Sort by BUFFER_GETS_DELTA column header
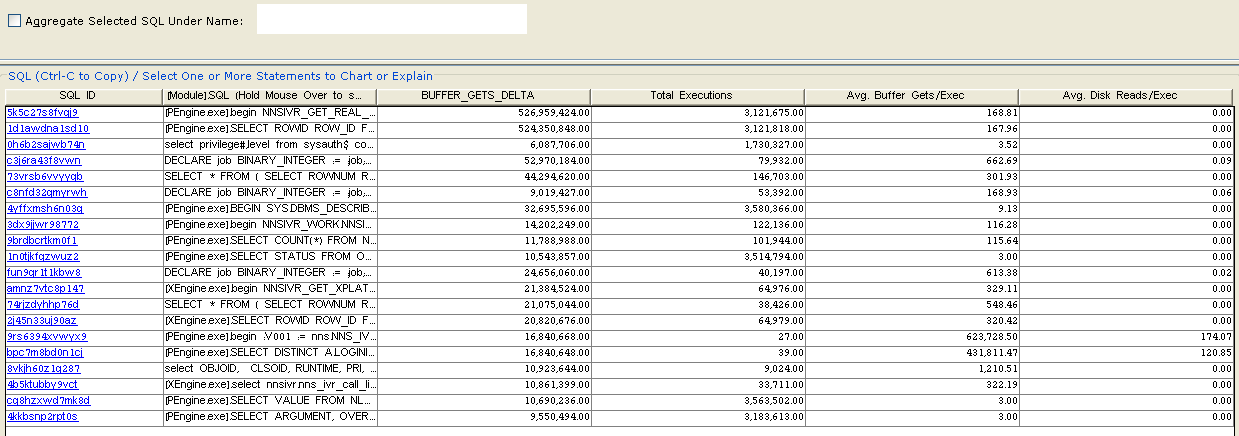1239x436 pixels. click(483, 96)
